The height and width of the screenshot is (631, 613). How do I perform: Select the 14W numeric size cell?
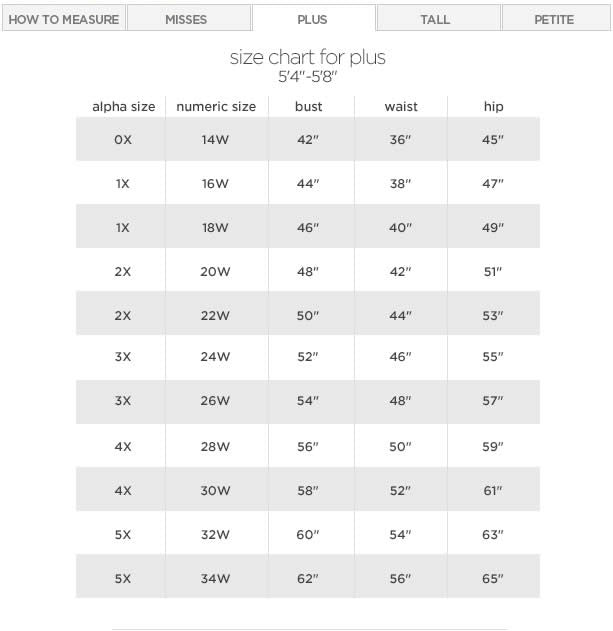[216, 140]
